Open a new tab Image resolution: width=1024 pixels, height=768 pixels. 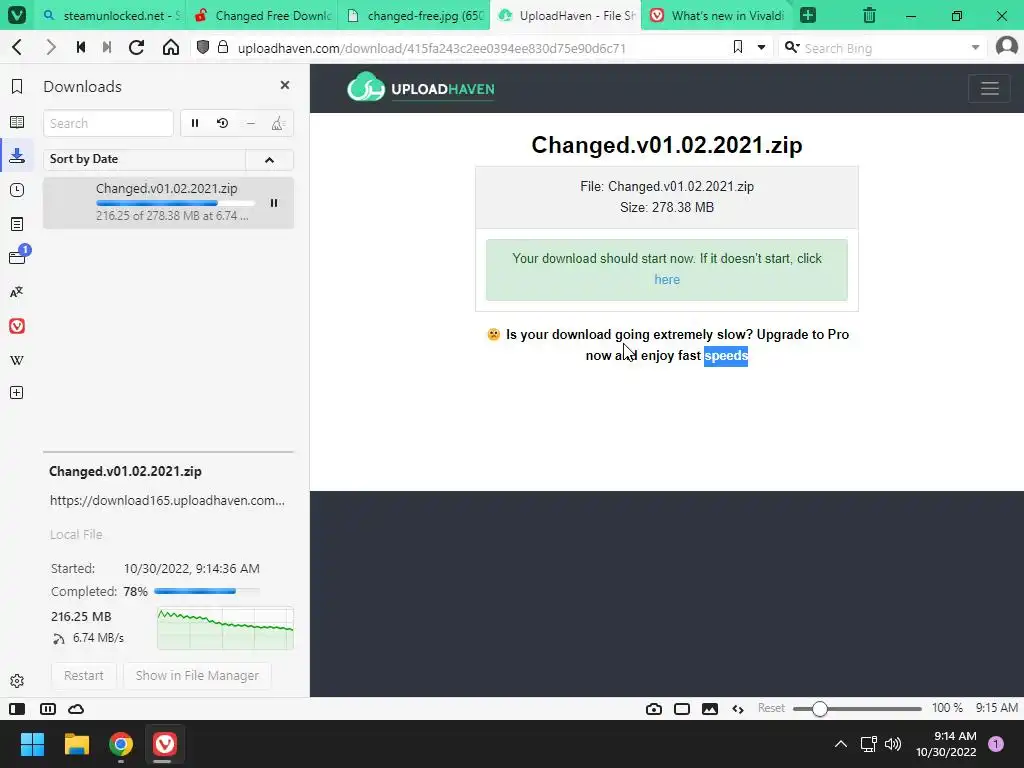808,15
